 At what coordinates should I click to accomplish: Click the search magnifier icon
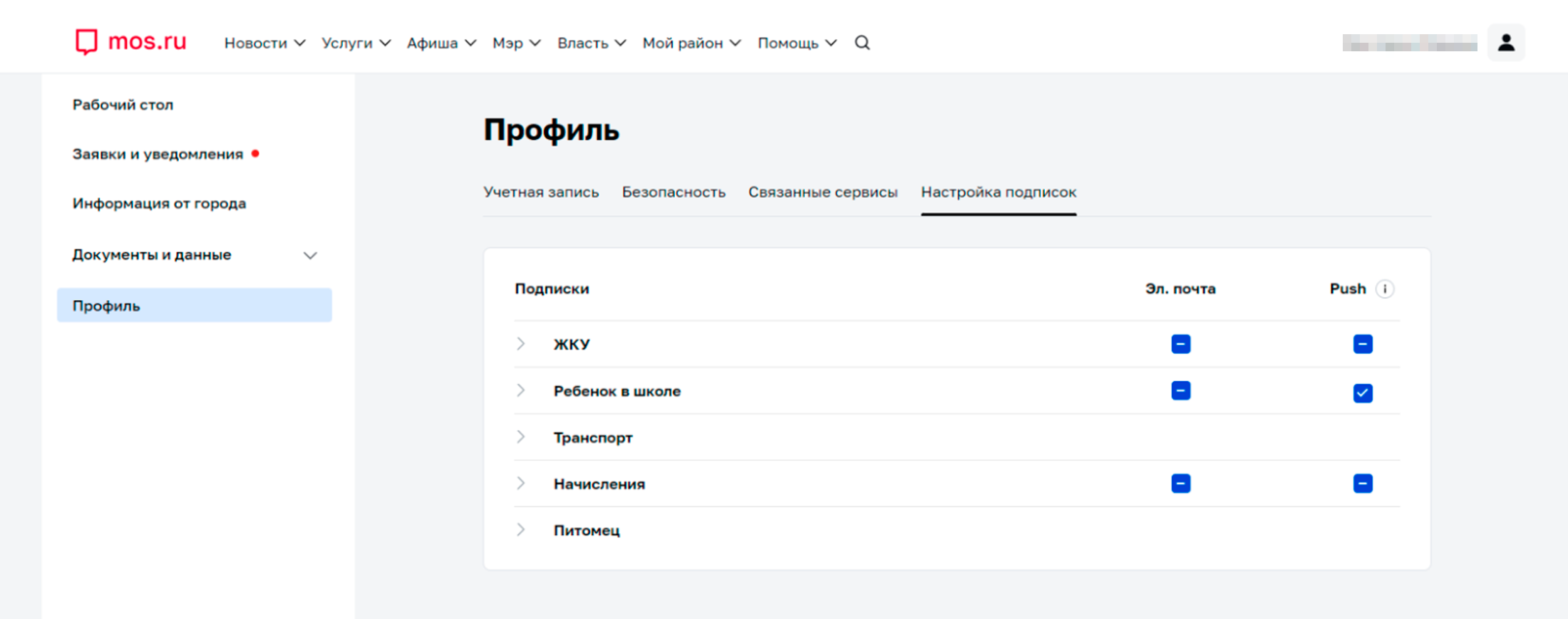tap(862, 43)
